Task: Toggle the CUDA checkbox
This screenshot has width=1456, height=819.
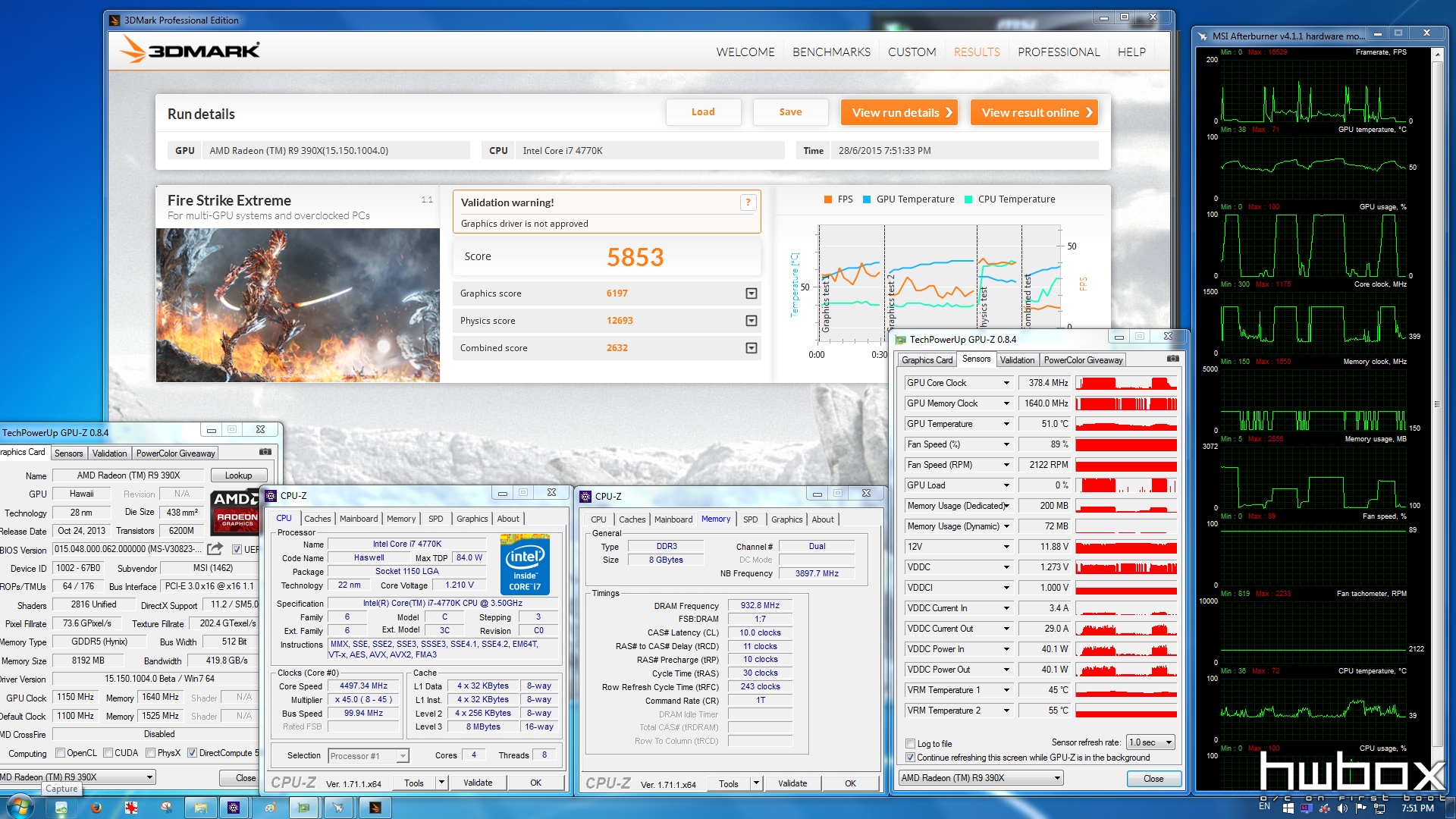Action: click(108, 753)
